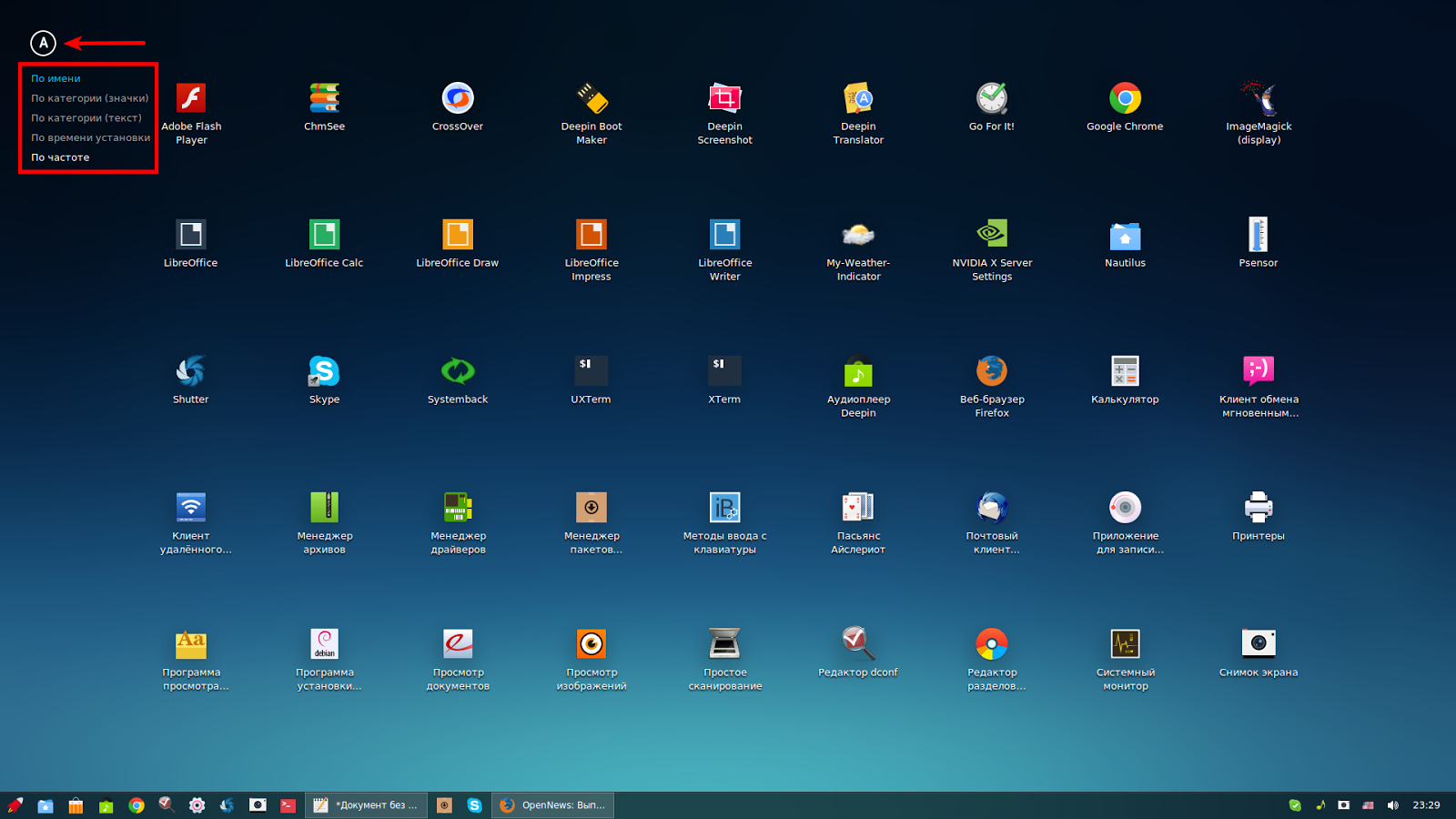
Task: Open Shutter in the launcher grid
Action: point(191,371)
